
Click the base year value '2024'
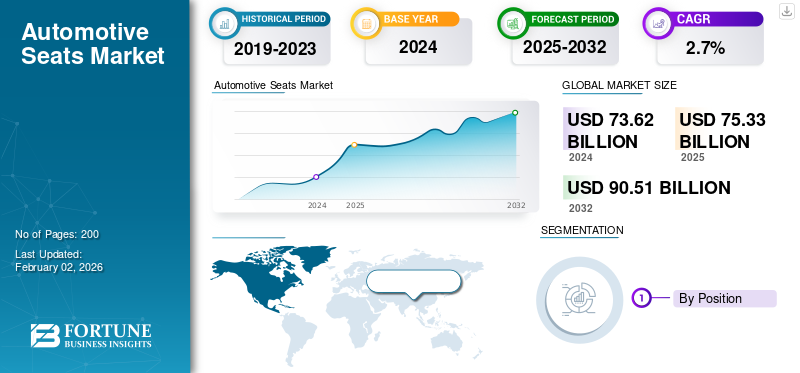[418, 47]
